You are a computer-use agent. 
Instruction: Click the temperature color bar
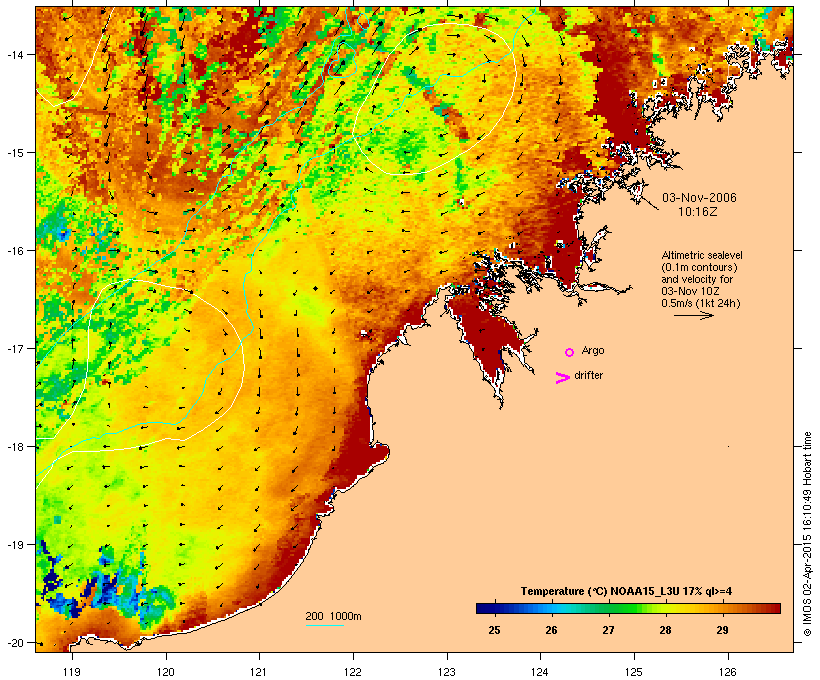pyautogui.click(x=628, y=608)
